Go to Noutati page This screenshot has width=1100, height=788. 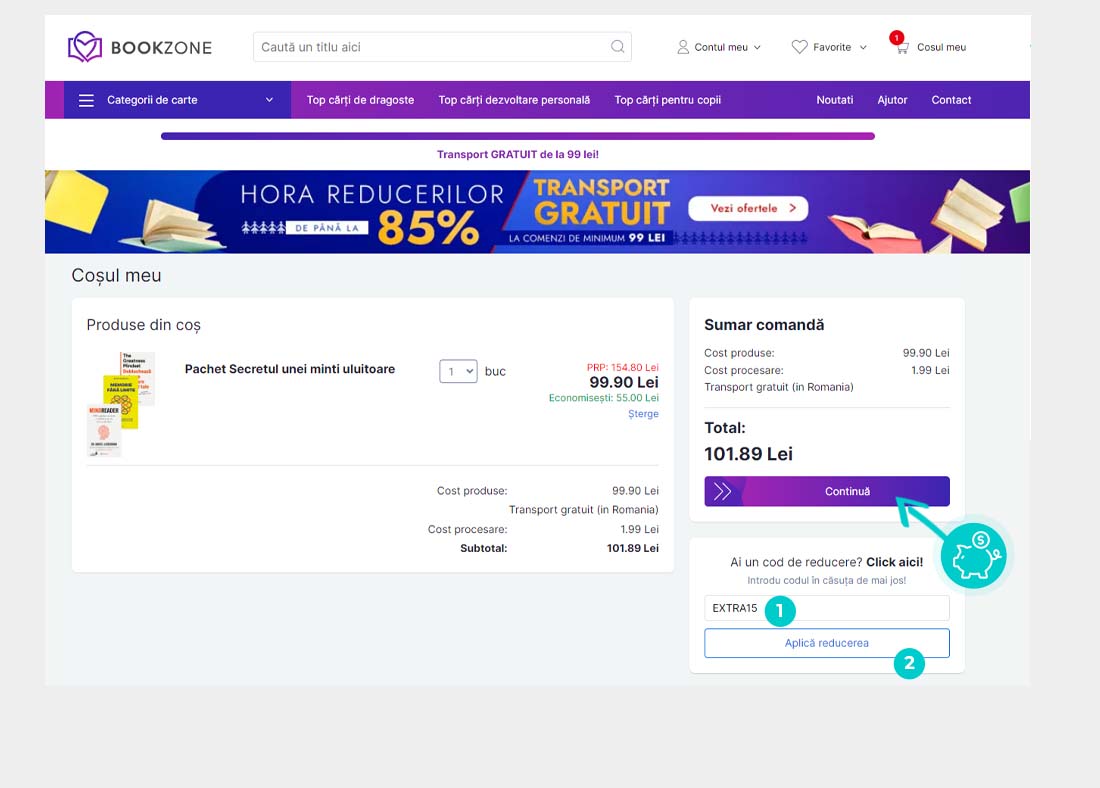(x=835, y=100)
